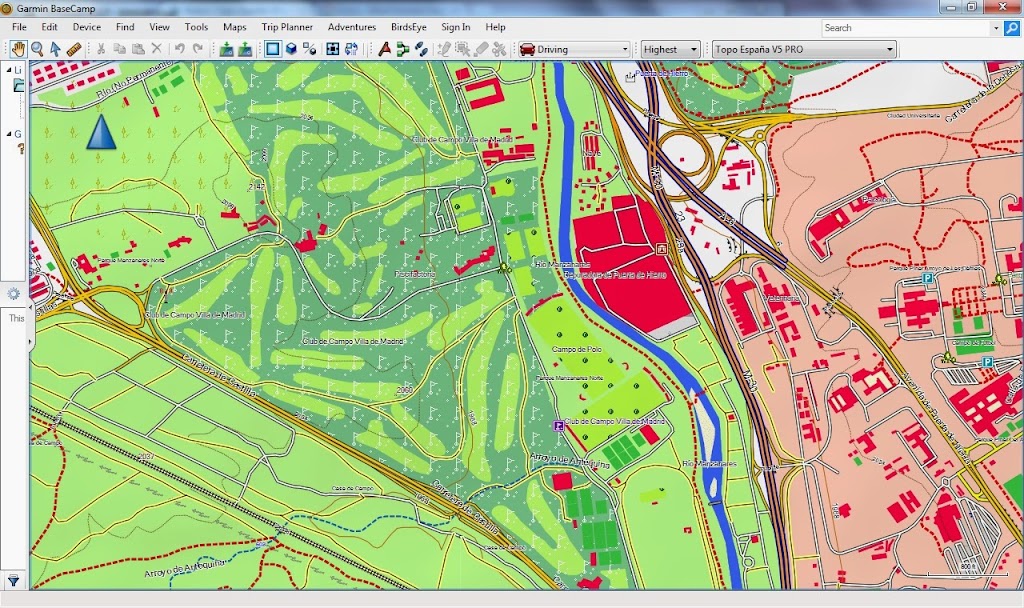Open the File menu

(x=19, y=27)
